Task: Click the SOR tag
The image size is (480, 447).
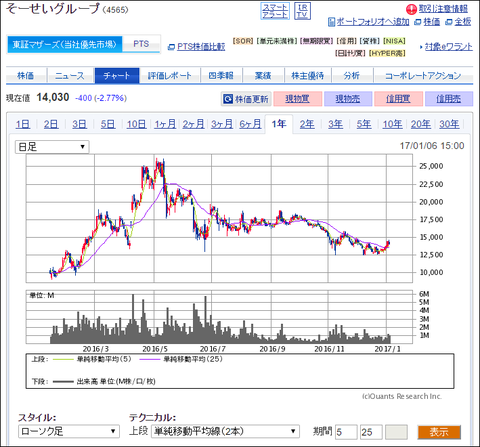Action: 243,41
